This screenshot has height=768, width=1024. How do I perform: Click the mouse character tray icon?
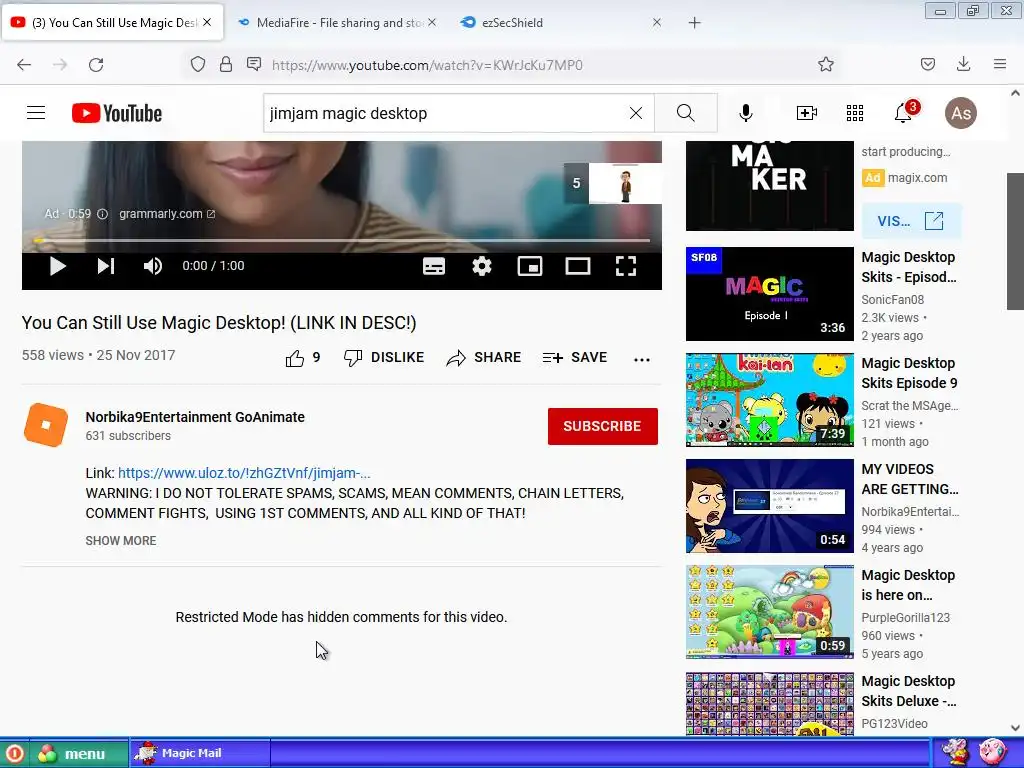click(956, 752)
